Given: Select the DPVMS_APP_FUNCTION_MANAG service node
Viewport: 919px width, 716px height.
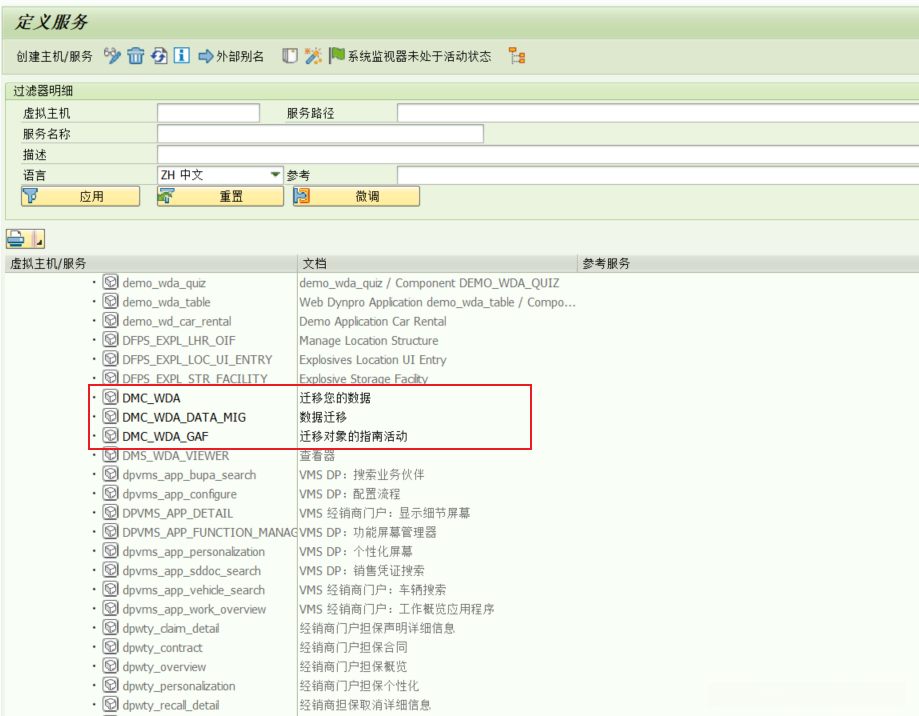Looking at the screenshot, I should coord(209,532).
